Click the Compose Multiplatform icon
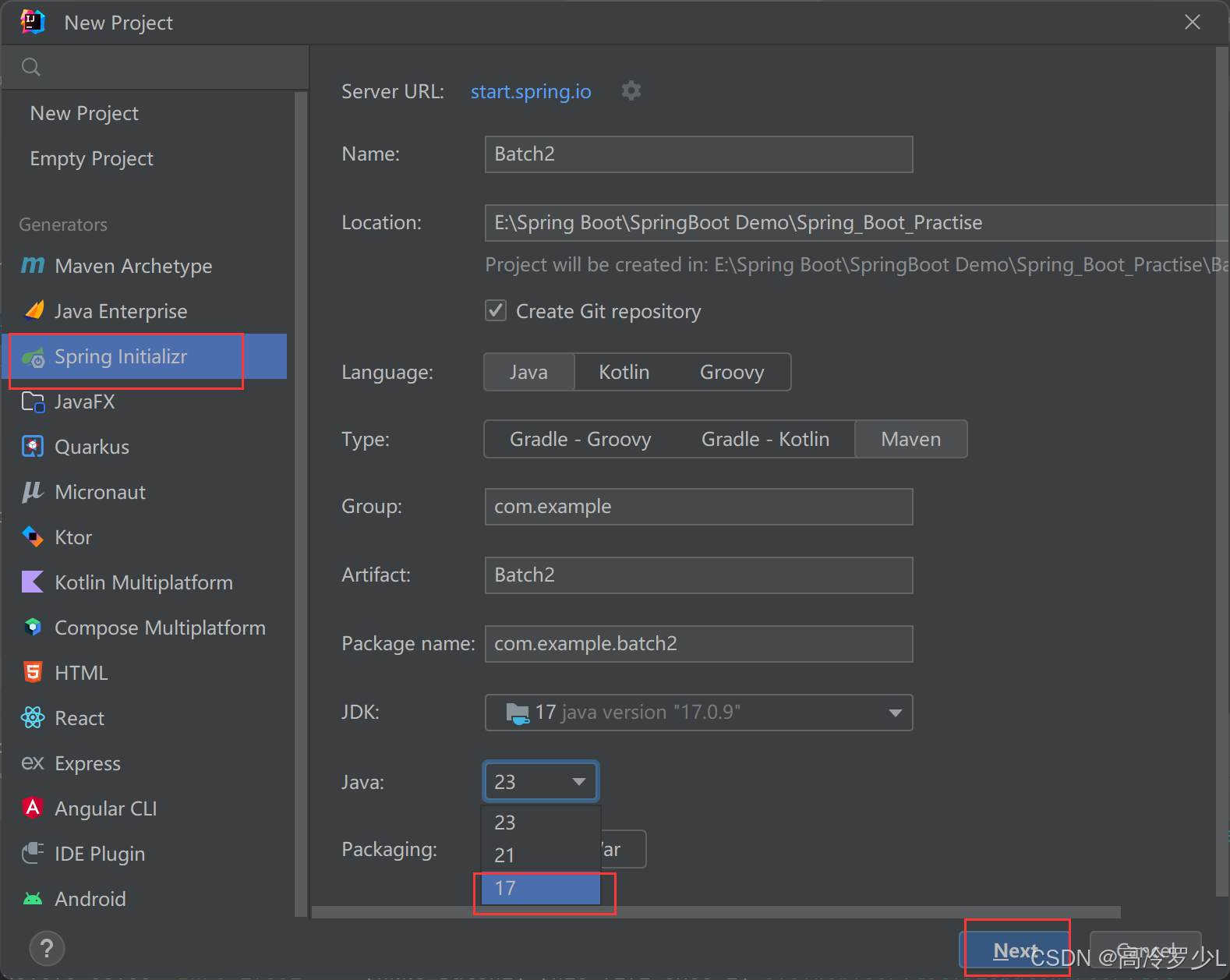Image resolution: width=1230 pixels, height=980 pixels. (x=33, y=628)
